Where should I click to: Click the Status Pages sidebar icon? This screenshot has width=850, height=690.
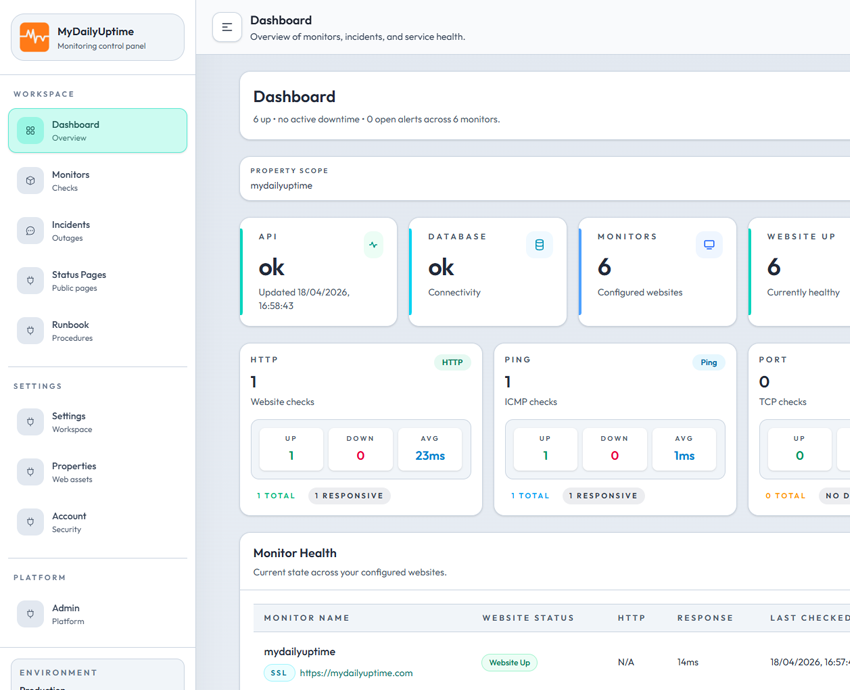tap(30, 281)
